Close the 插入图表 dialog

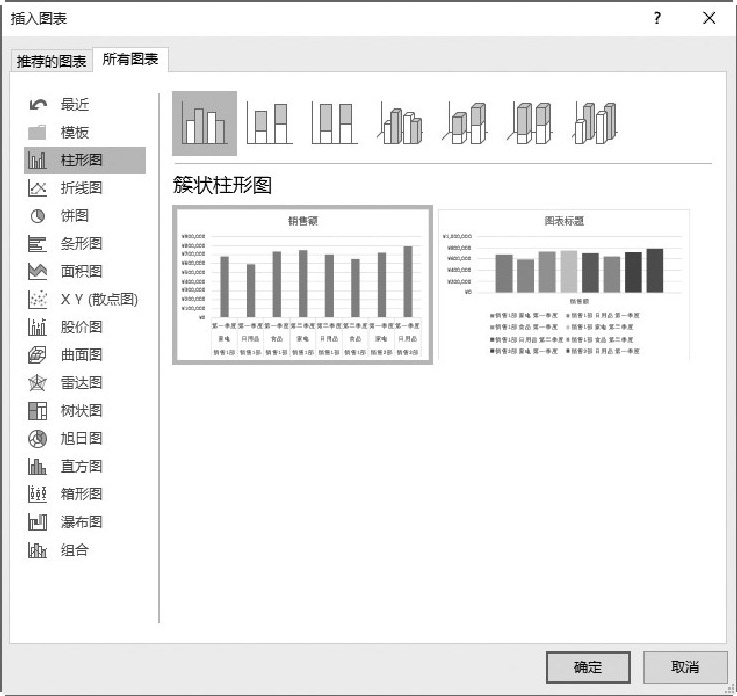(x=709, y=18)
